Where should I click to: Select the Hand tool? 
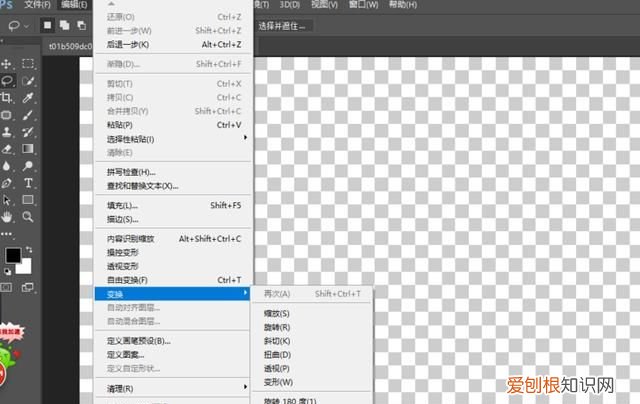7,217
